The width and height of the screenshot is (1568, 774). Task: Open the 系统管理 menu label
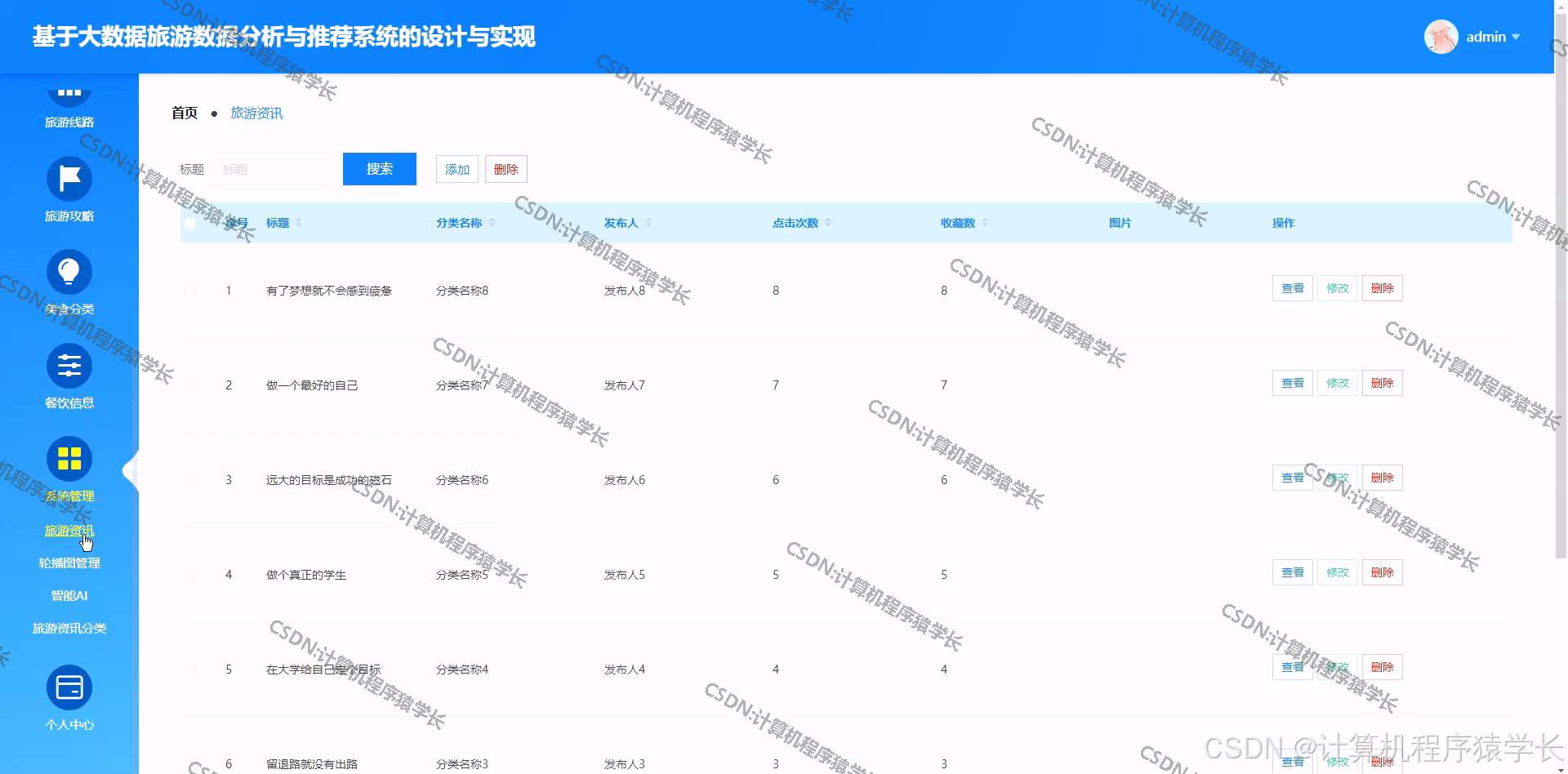tap(69, 496)
